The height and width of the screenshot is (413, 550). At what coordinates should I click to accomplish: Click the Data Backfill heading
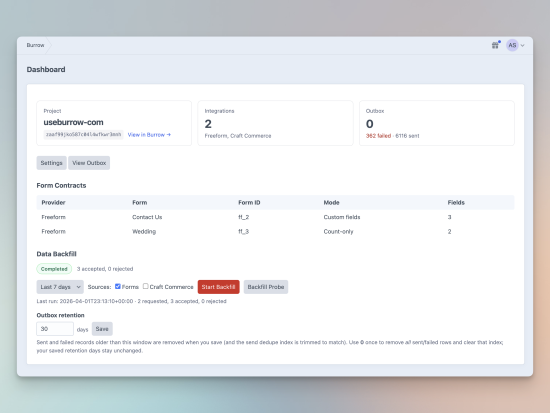pos(56,254)
